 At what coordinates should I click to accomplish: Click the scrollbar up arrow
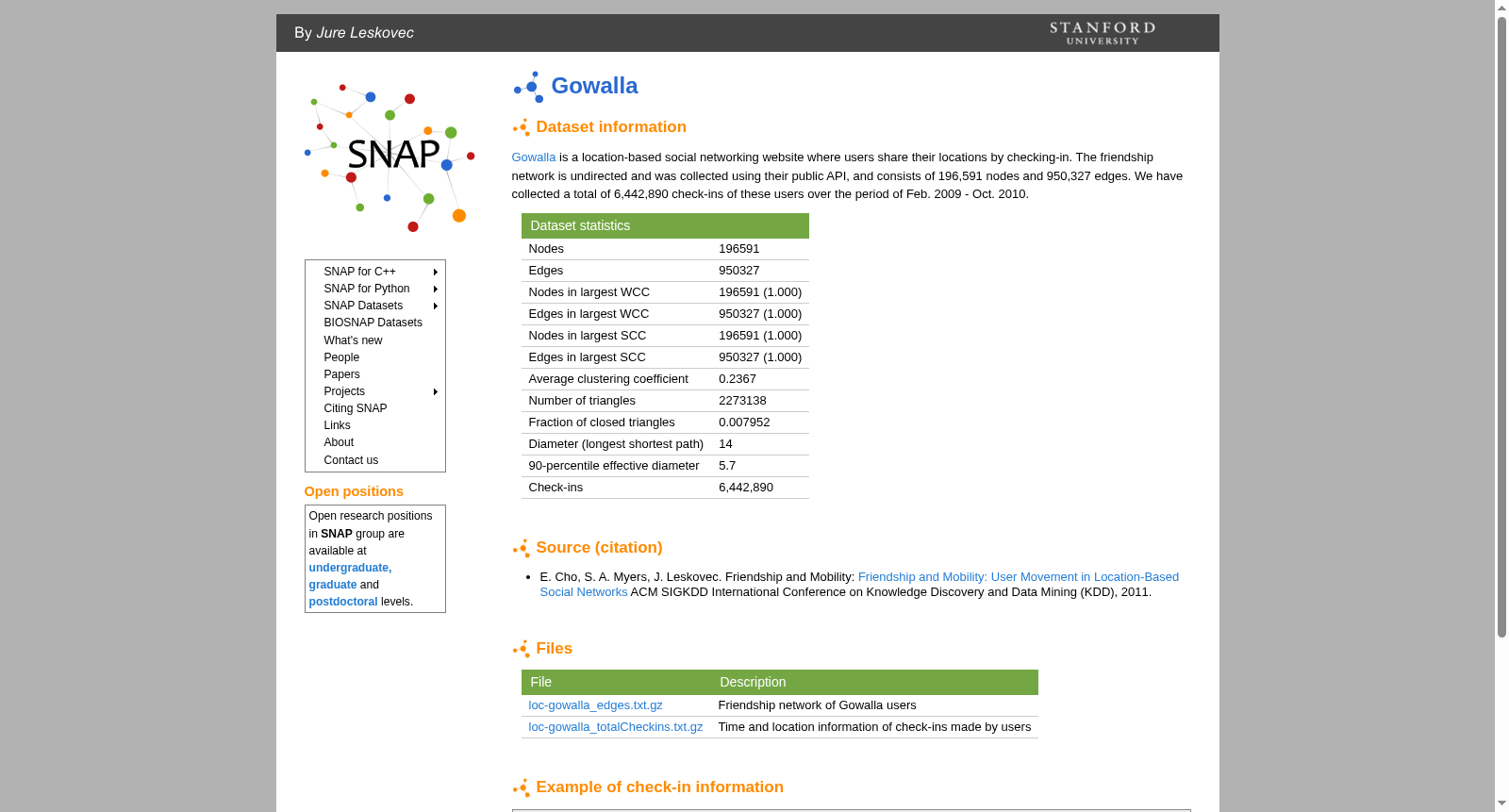(1501, 8)
